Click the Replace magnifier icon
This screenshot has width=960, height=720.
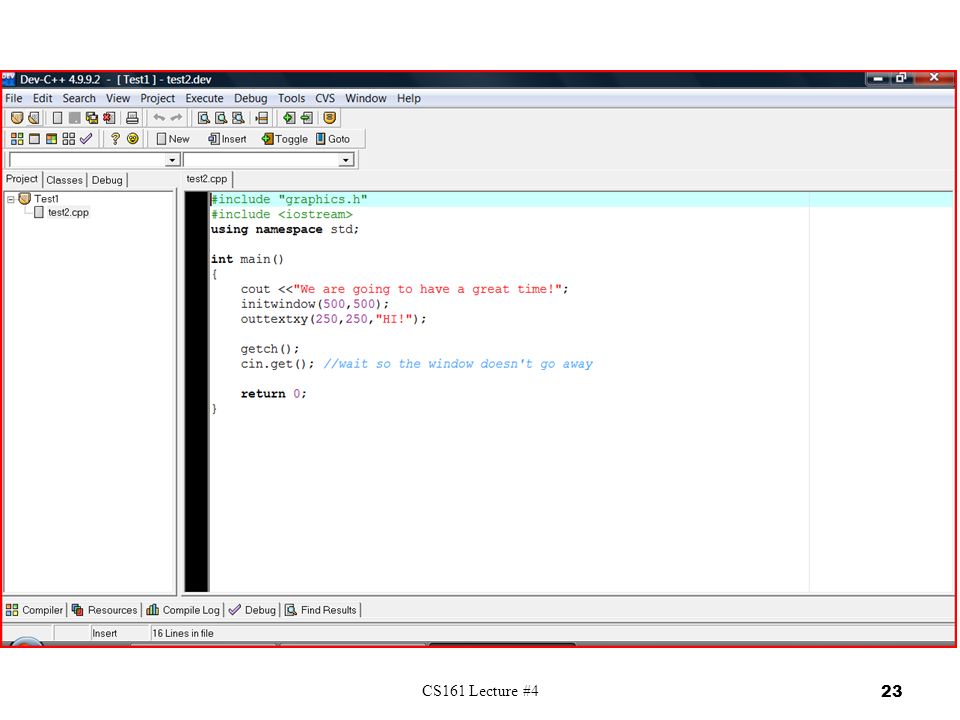point(221,118)
